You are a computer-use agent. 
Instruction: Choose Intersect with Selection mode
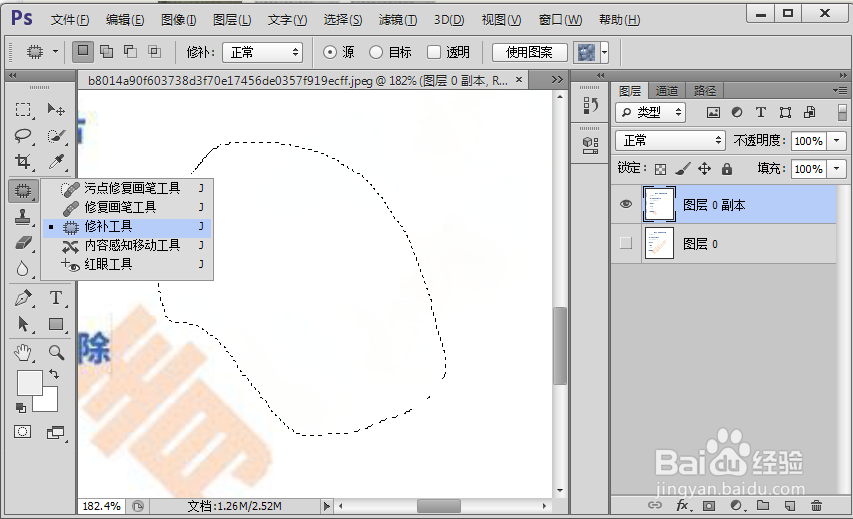tap(155, 52)
